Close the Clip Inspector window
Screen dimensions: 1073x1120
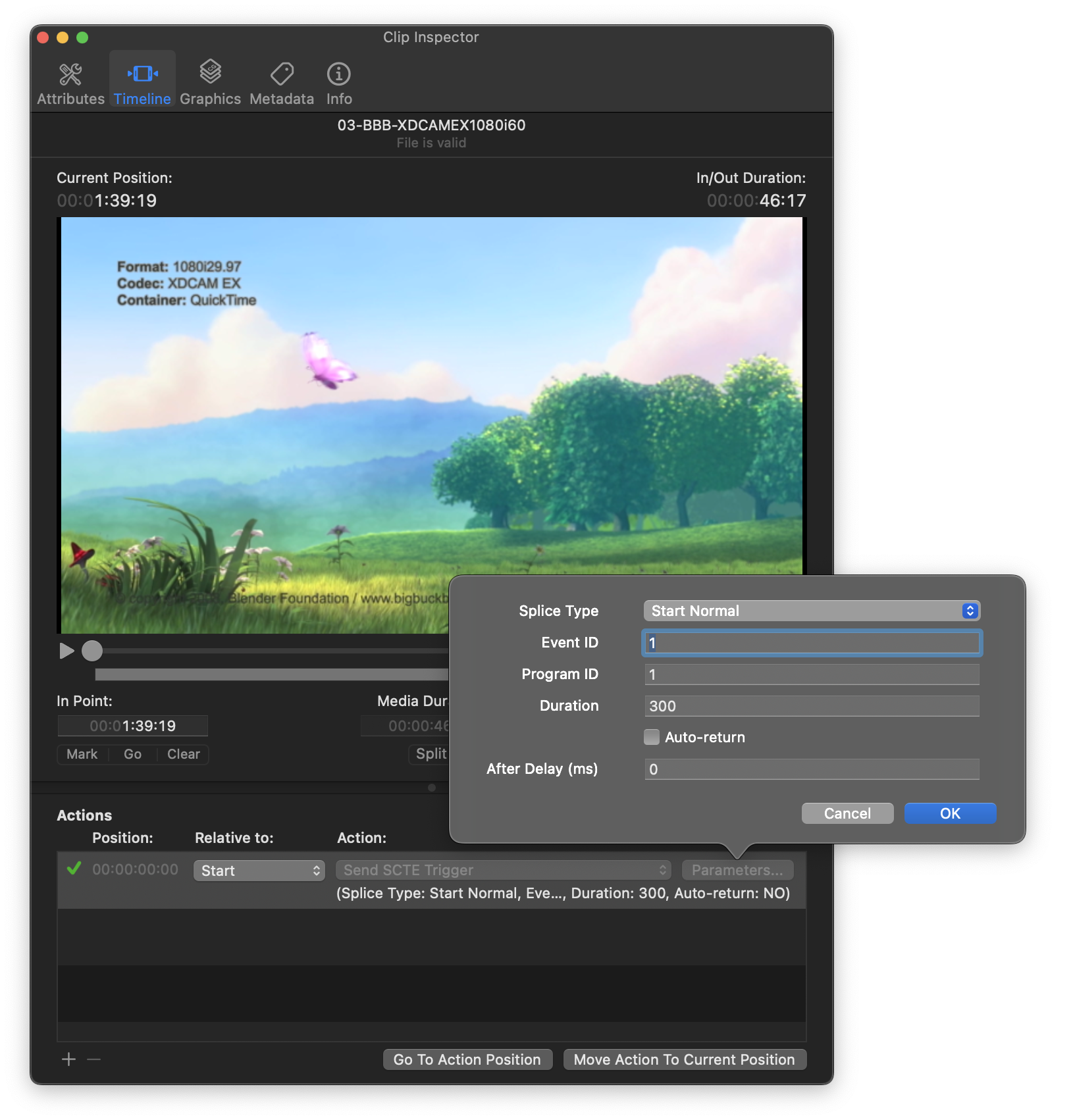coord(43,38)
